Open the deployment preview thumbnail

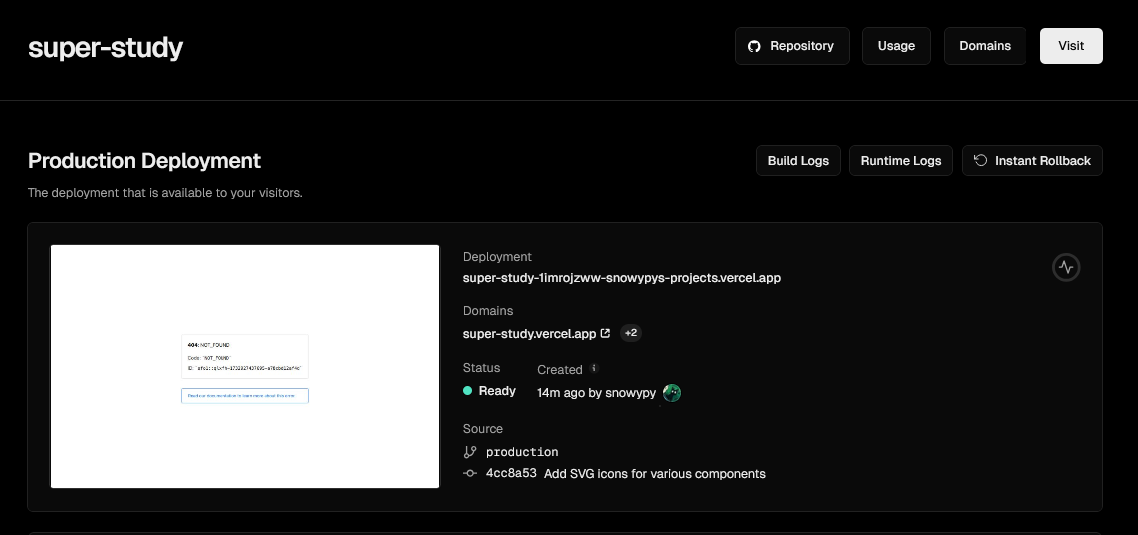coord(245,366)
